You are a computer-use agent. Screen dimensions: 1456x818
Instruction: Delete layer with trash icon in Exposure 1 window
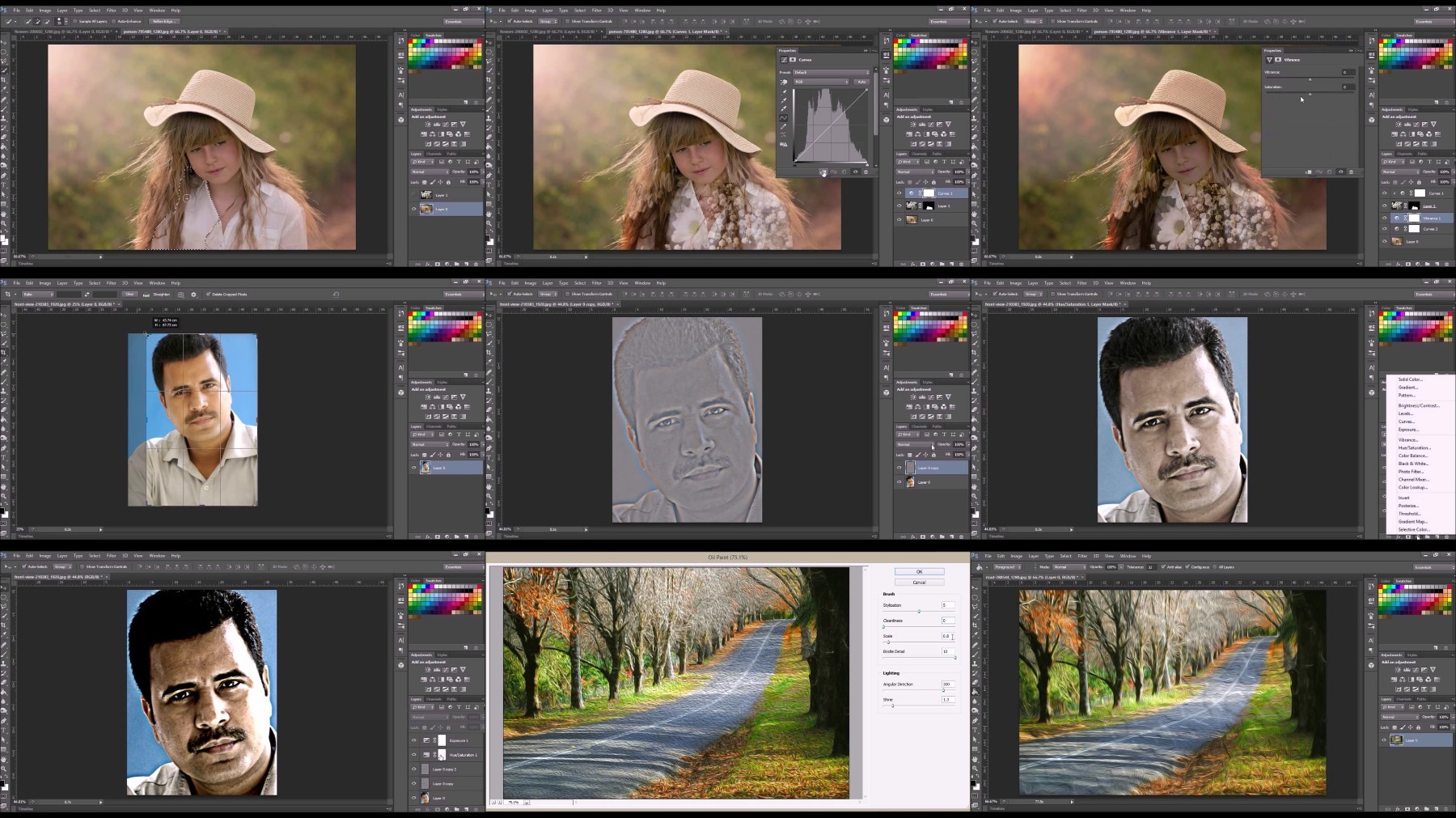[476, 809]
